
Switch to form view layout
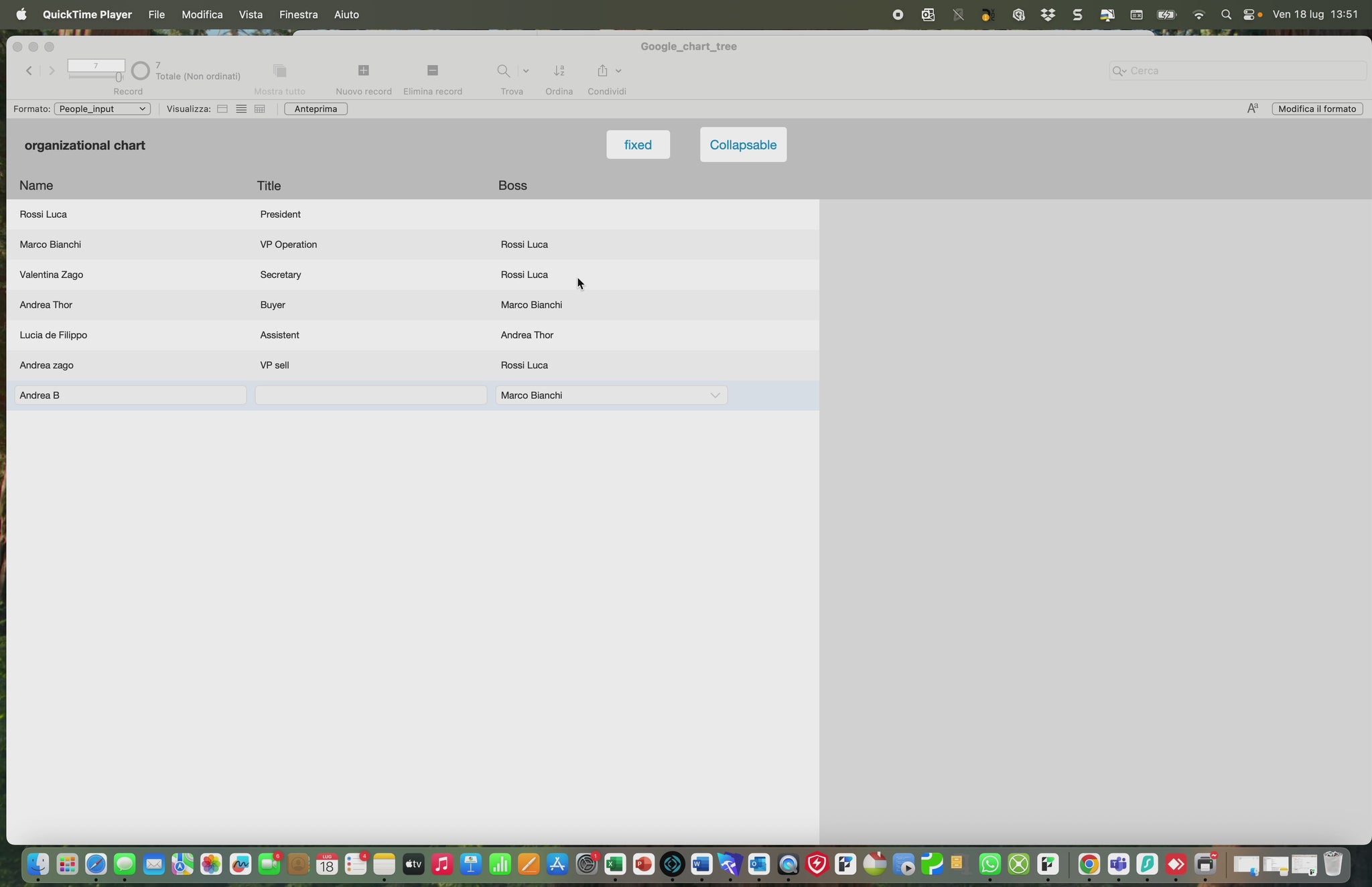pos(222,109)
